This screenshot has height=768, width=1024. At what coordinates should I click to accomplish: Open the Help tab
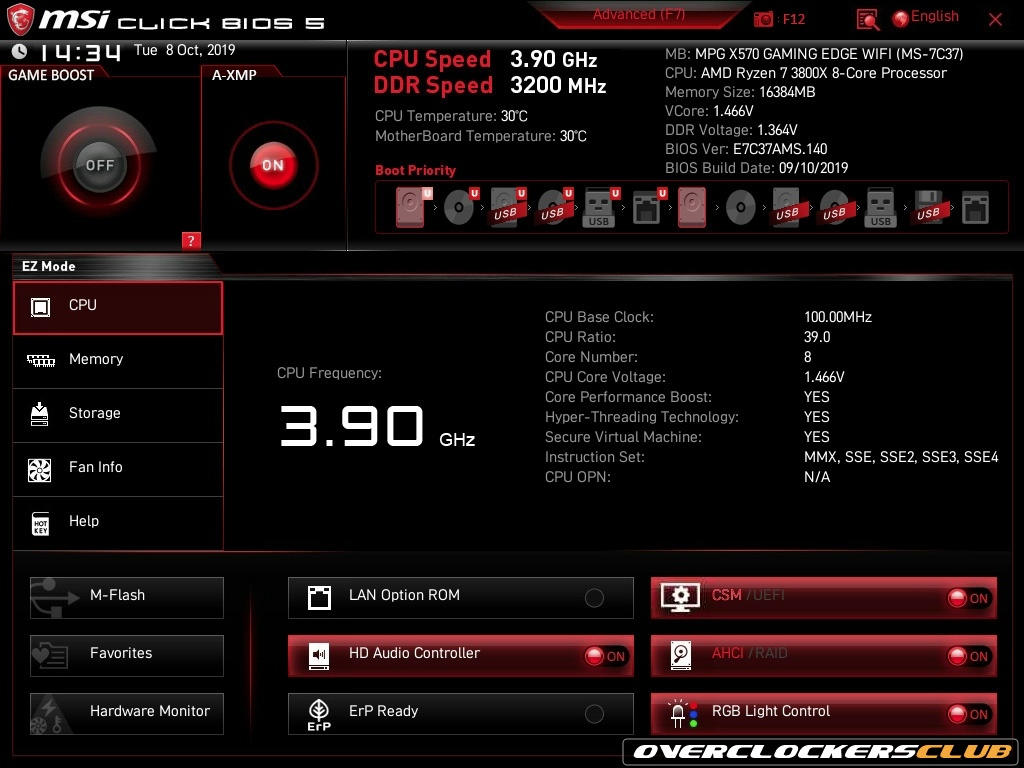click(118, 523)
